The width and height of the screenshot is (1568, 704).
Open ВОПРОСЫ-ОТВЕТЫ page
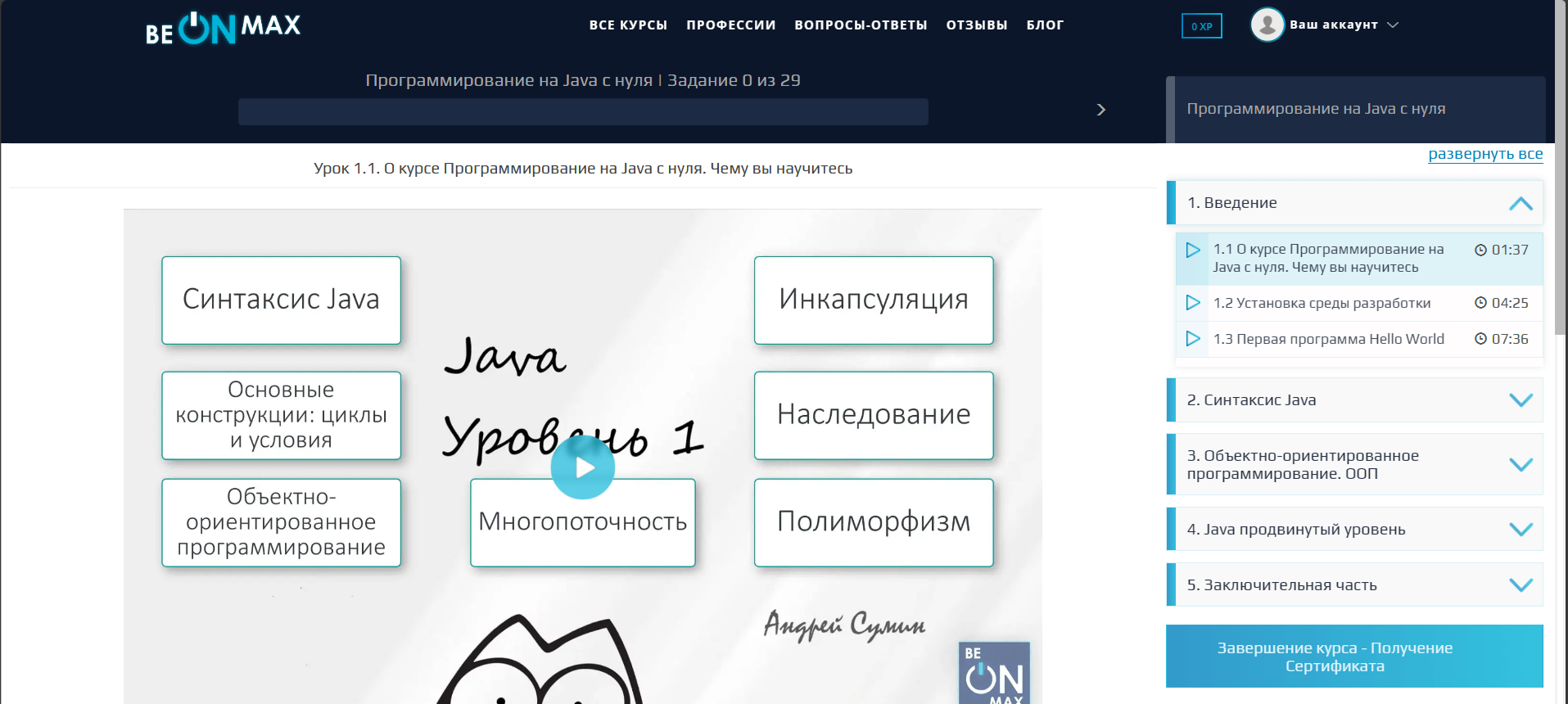tap(861, 25)
